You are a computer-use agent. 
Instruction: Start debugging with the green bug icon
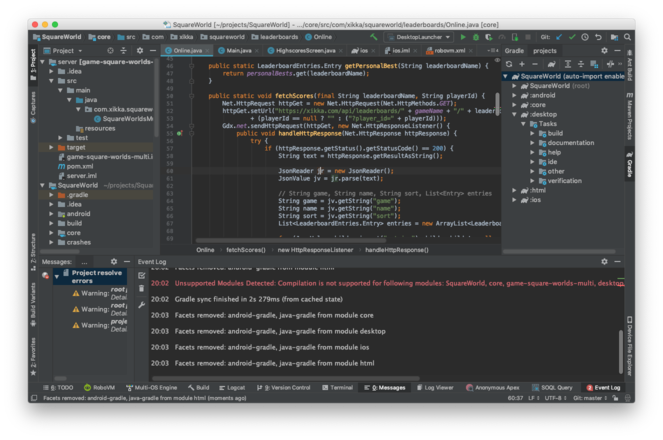(476, 37)
